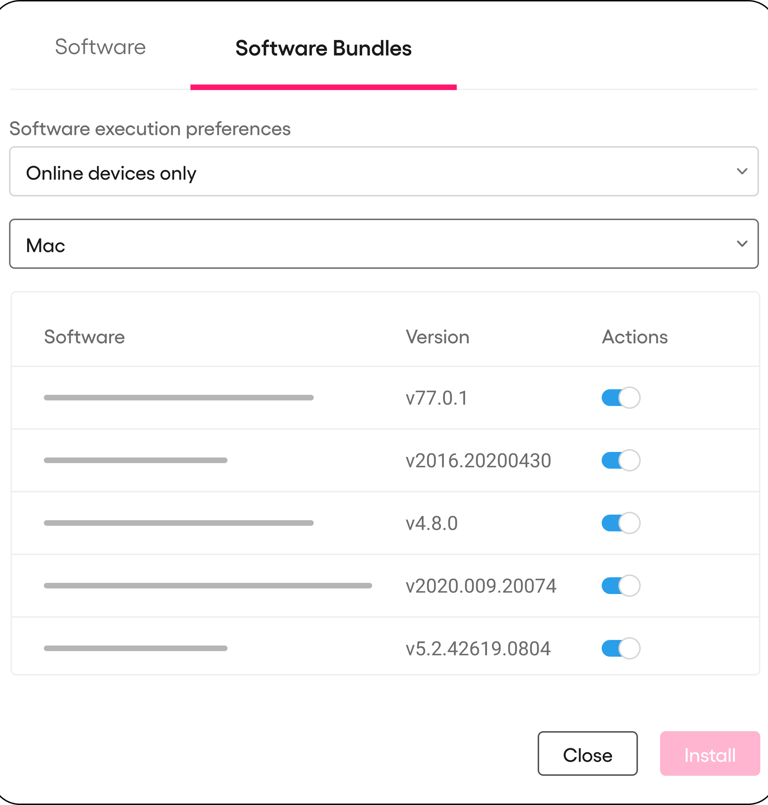The height and width of the screenshot is (805, 768).
Task: Toggle off the v77.0.1 software switch
Action: point(620,398)
